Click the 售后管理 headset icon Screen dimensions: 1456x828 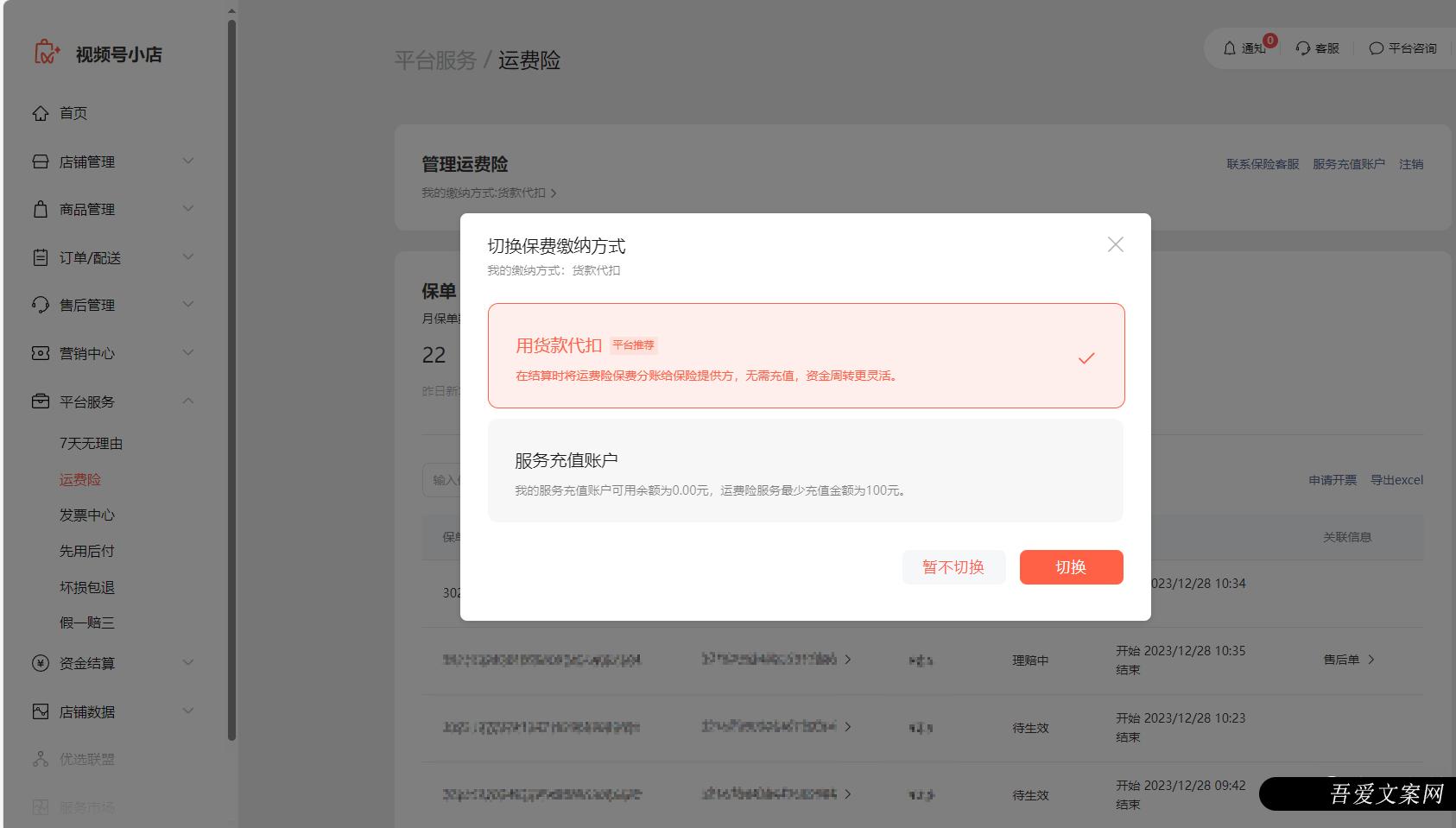pos(41,305)
